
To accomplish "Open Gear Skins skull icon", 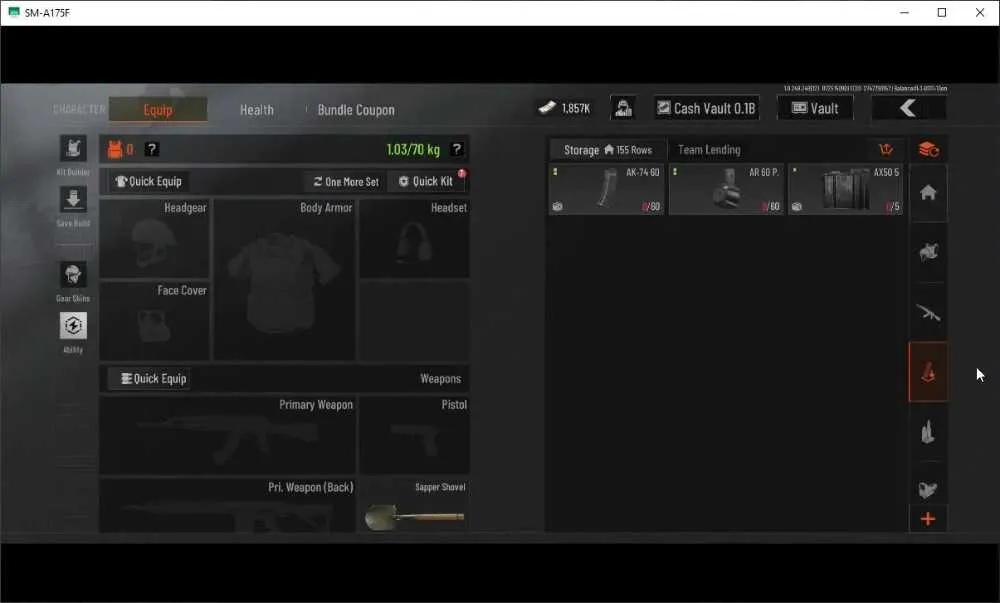I will pyautogui.click(x=73, y=275).
